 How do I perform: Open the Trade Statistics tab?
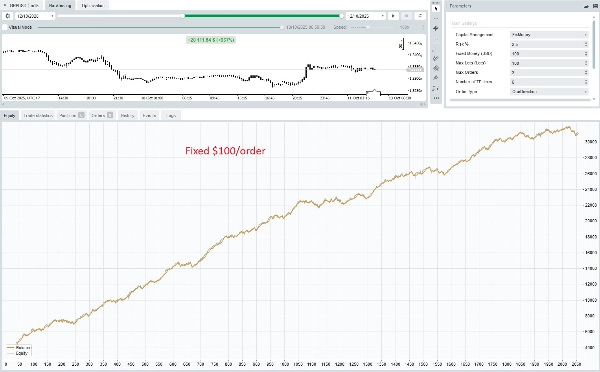coord(38,115)
